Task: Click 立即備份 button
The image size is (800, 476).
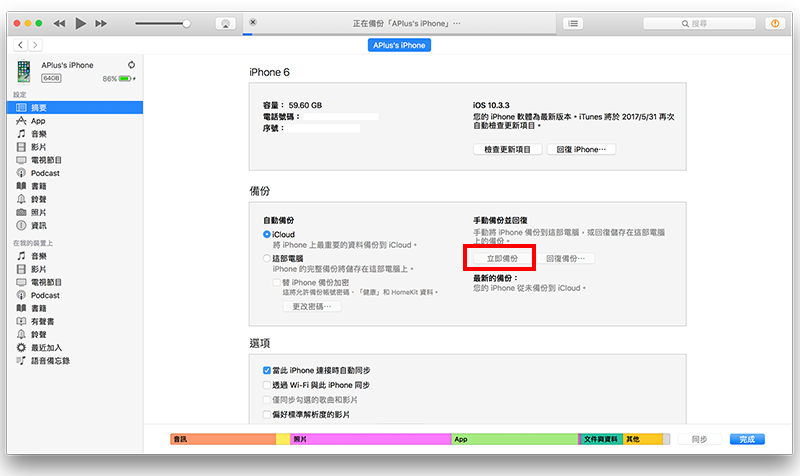Action: [502, 259]
